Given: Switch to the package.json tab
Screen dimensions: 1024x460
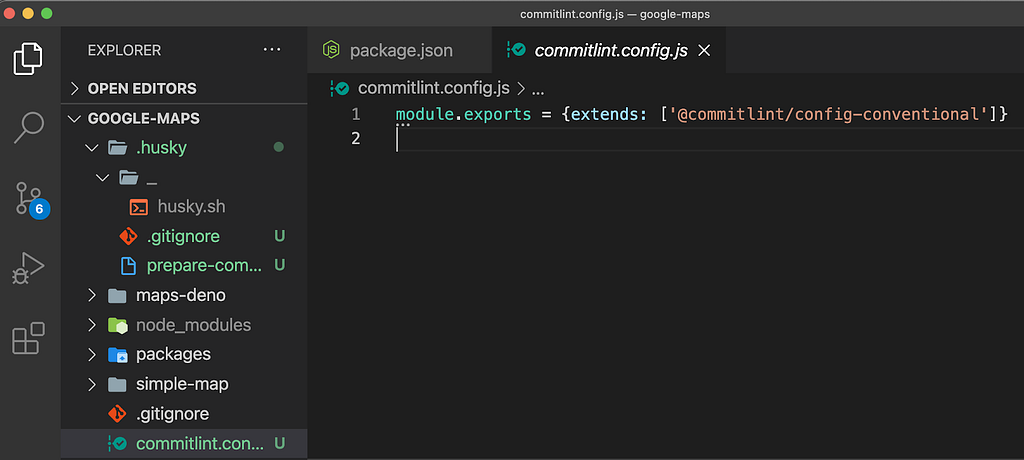Looking at the screenshot, I should tap(399, 50).
